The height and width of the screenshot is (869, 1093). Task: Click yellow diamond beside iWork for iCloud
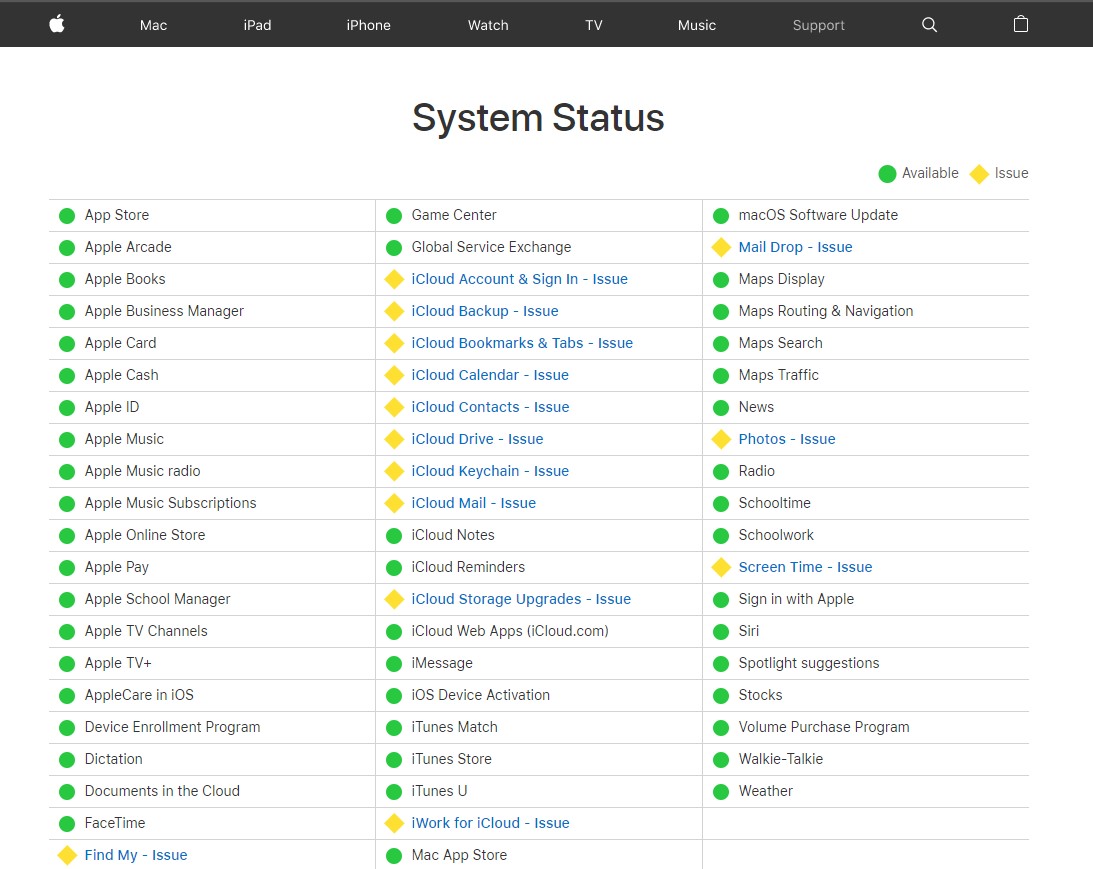click(394, 823)
